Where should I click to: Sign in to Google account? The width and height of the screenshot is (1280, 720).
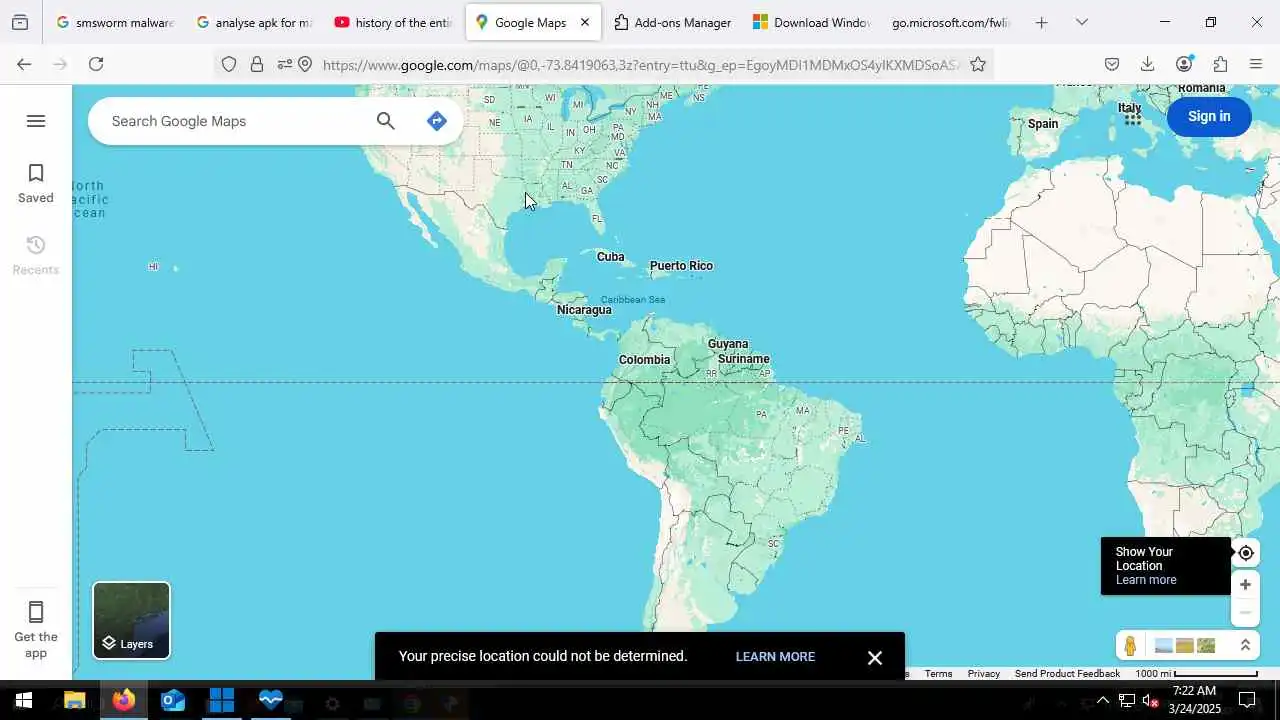tap(1209, 117)
